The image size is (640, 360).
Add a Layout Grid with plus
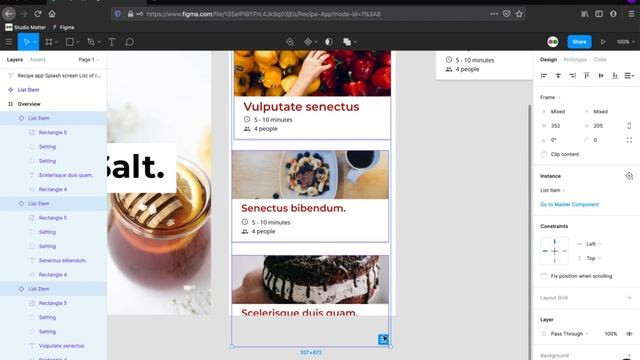629,298
